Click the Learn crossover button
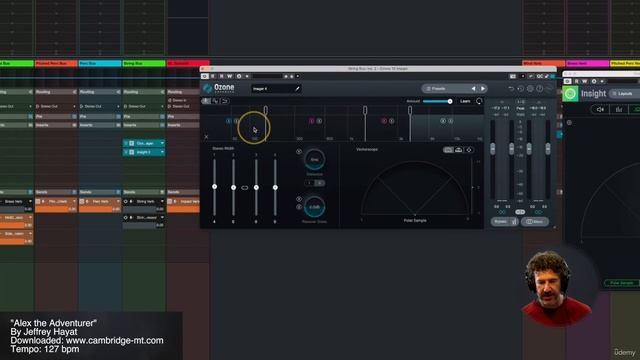The height and width of the screenshot is (360, 640). coord(465,101)
